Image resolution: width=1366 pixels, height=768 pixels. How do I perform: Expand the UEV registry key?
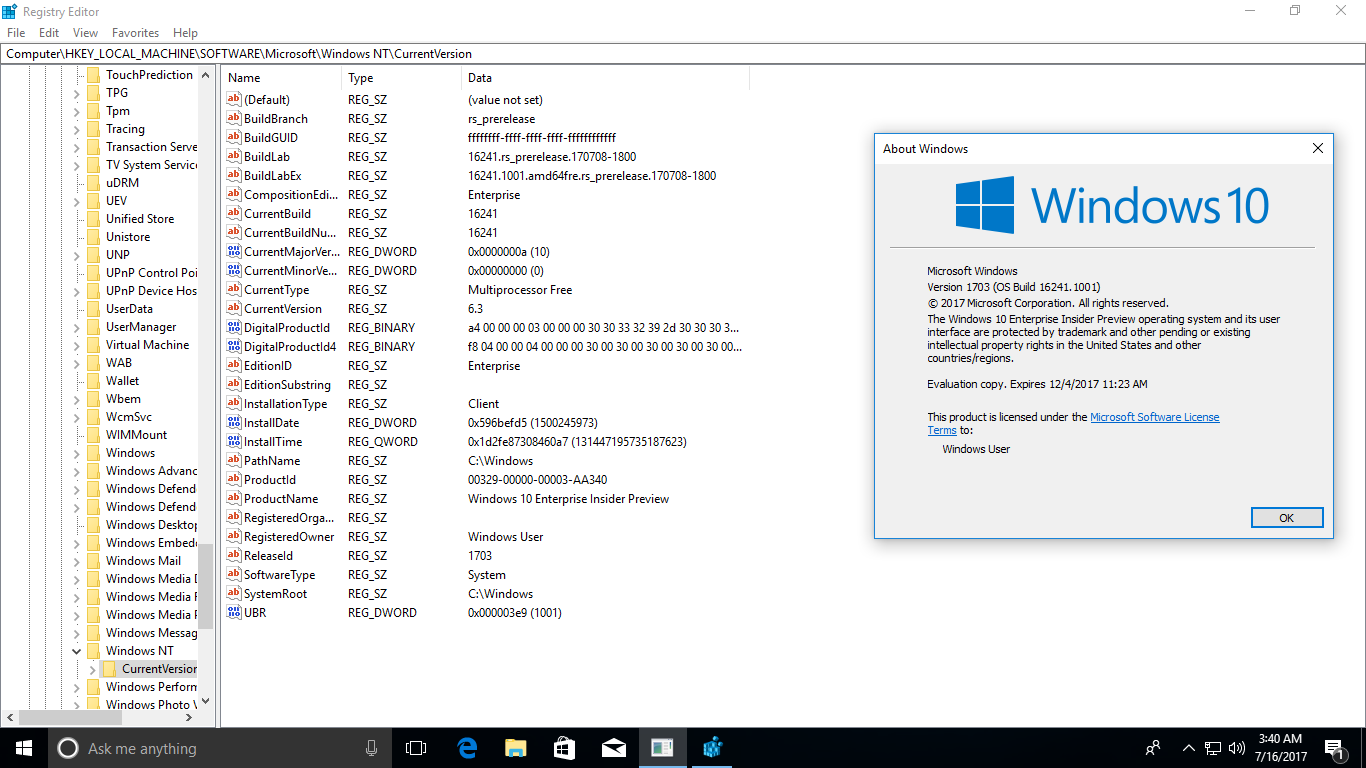76,201
